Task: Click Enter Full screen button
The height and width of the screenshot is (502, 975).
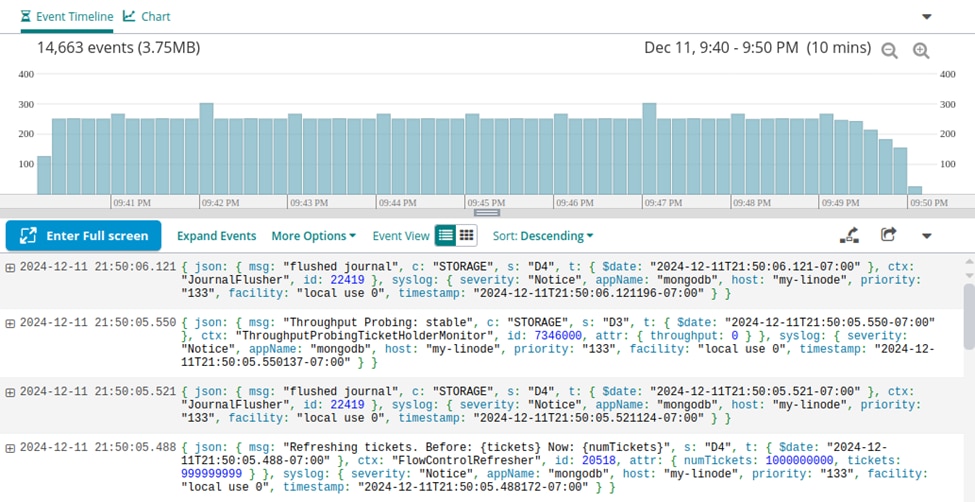Action: coord(83,236)
